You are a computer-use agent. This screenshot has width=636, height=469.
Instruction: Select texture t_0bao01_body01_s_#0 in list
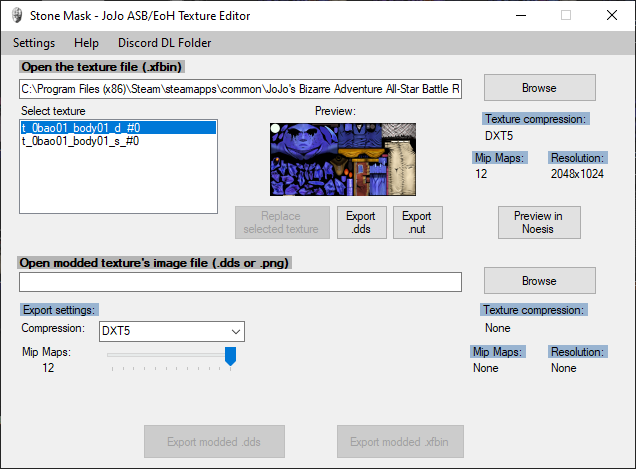[x=80, y=141]
